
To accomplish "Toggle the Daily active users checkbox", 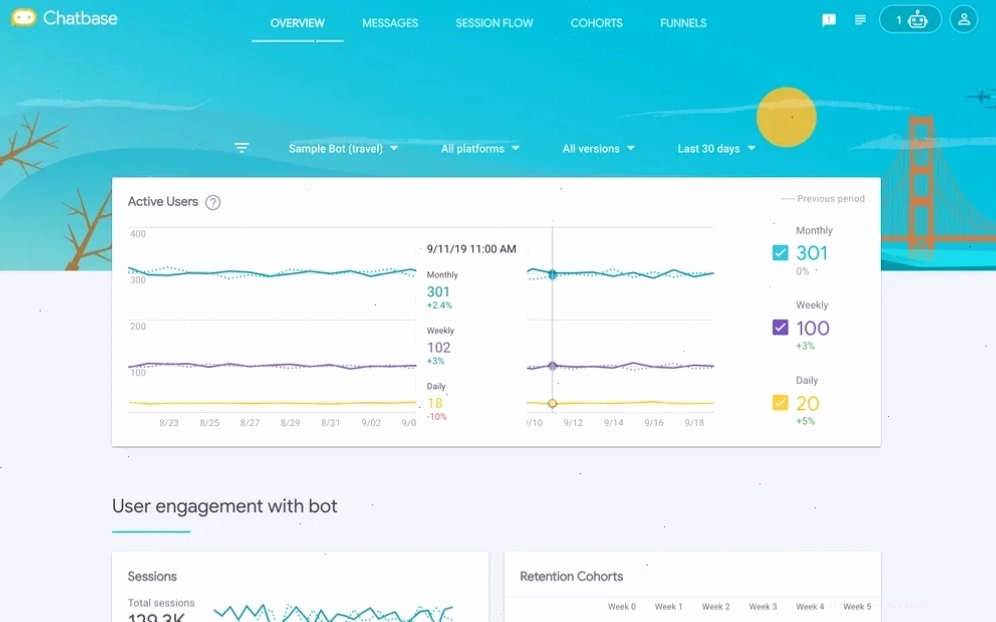I will tap(780, 403).
